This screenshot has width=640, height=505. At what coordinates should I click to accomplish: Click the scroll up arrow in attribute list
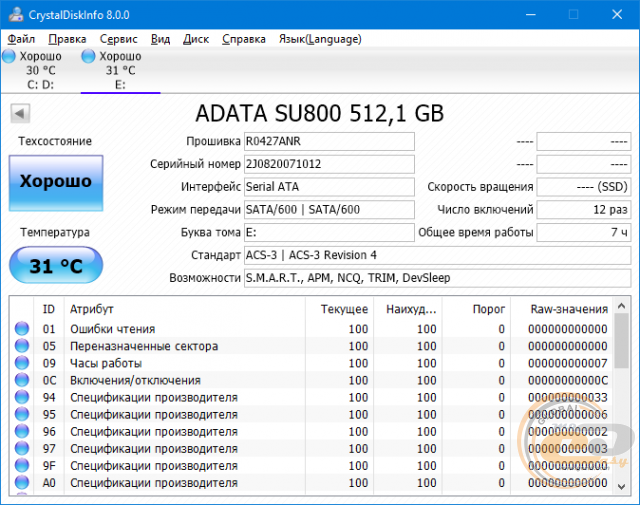(622, 305)
